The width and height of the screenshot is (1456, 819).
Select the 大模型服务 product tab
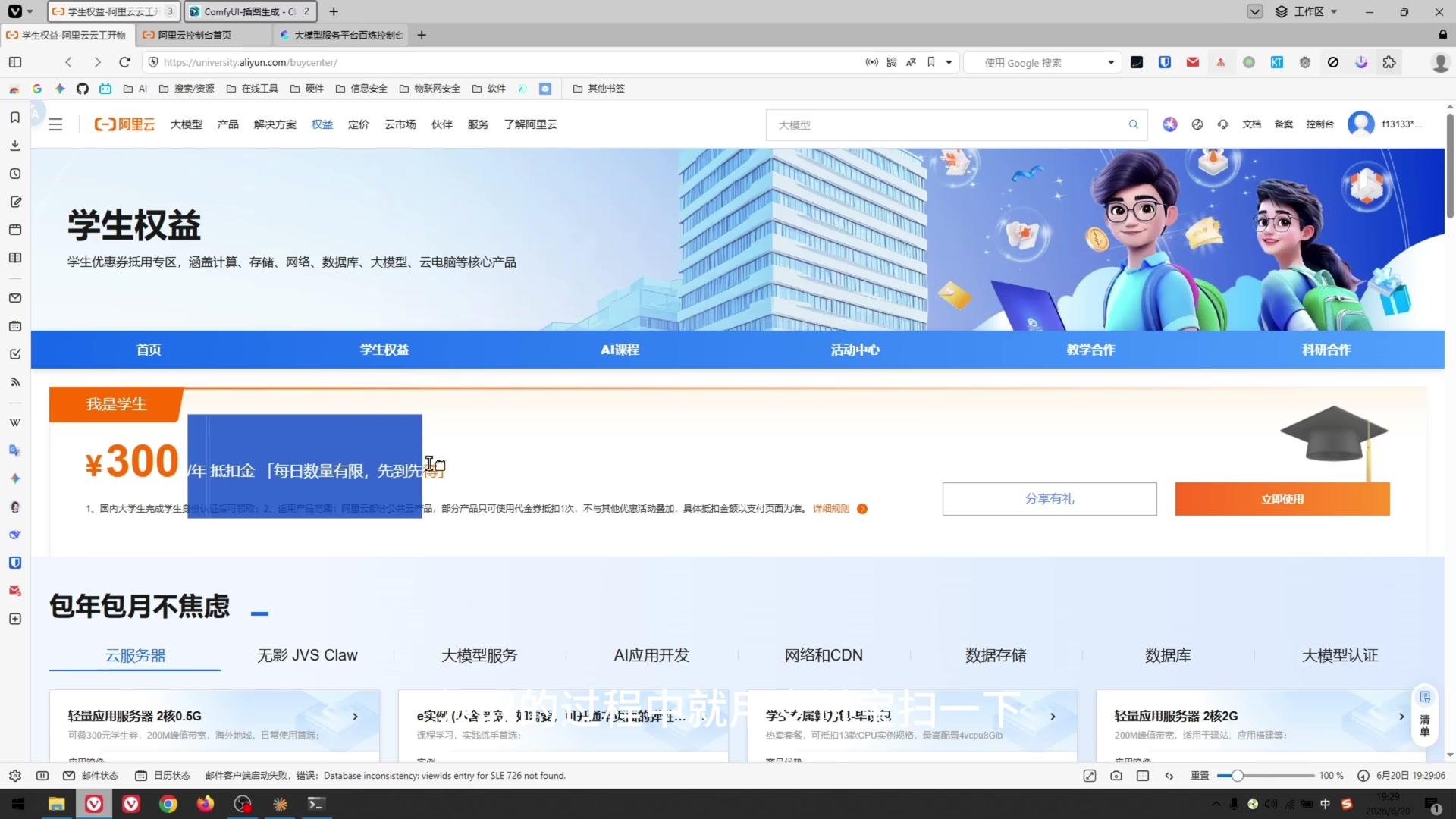tap(479, 655)
